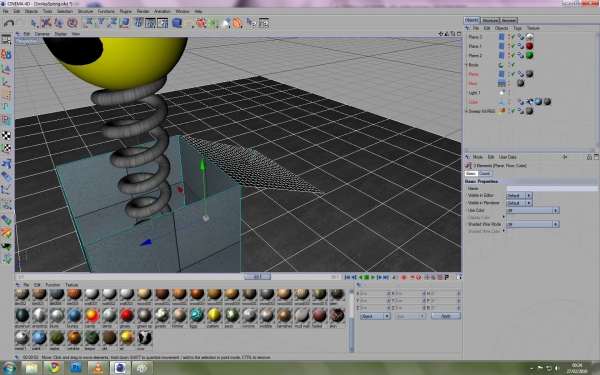Click the material manager scrollbar down arrow

pyautogui.click(x=351, y=349)
